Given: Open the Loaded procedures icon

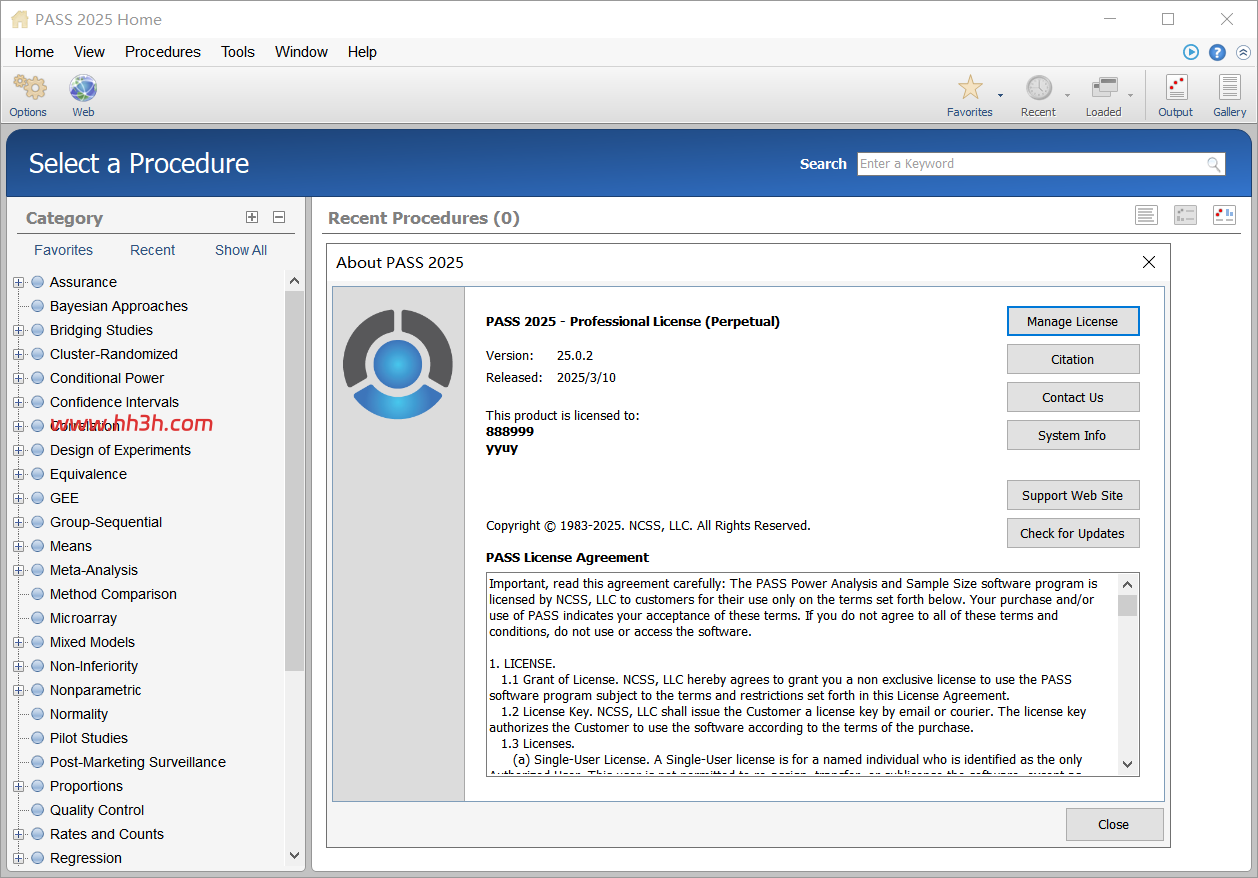Looking at the screenshot, I should tap(1105, 88).
